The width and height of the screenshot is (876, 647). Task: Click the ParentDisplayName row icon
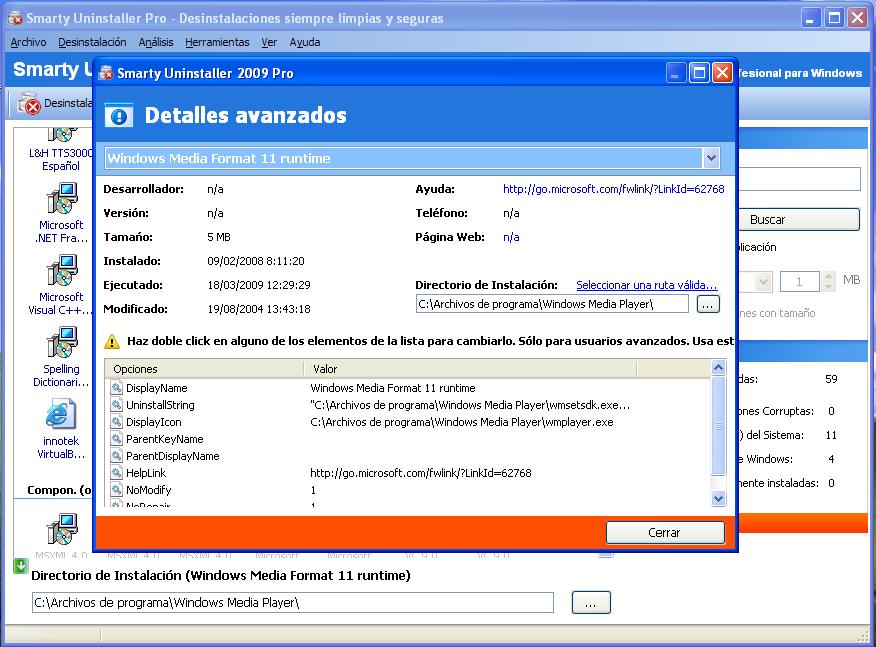pyautogui.click(x=116, y=455)
